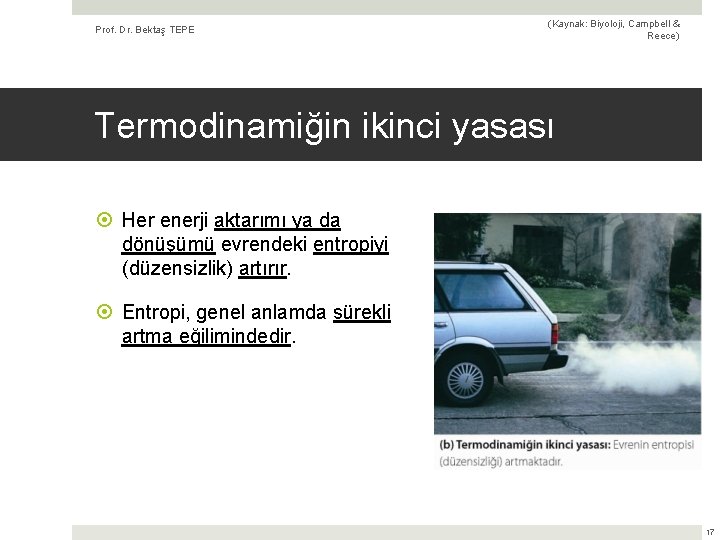Click the source text 'Kaynak: Biyoloji, Campbell & Reece'
The height and width of the screenshot is (540, 720).
pyautogui.click(x=614, y=30)
